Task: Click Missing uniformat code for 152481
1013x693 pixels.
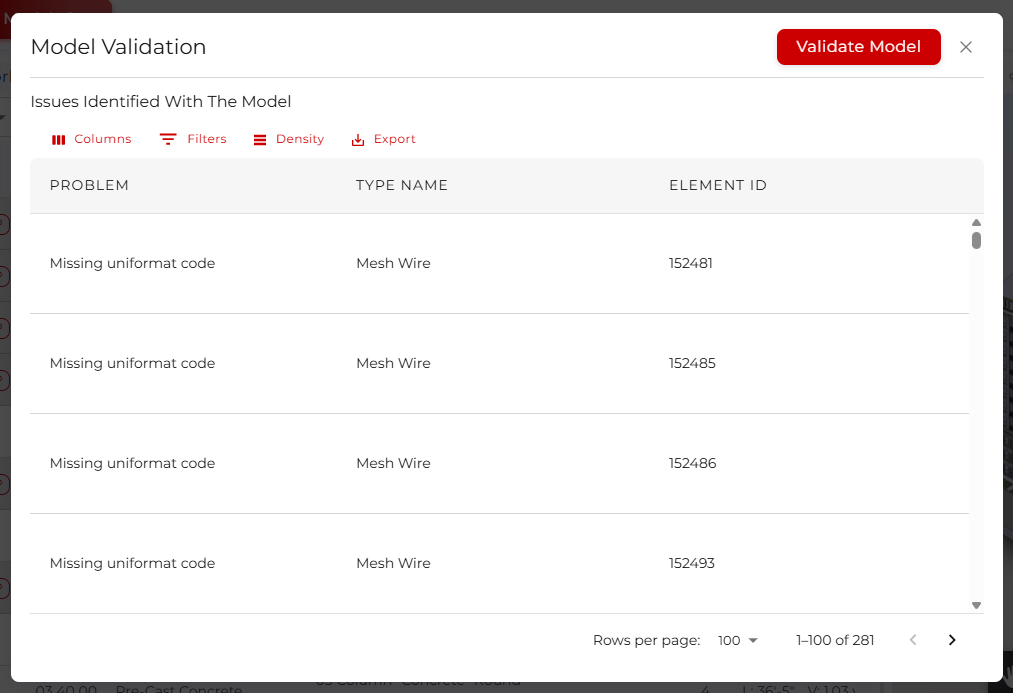Action: tap(132, 263)
